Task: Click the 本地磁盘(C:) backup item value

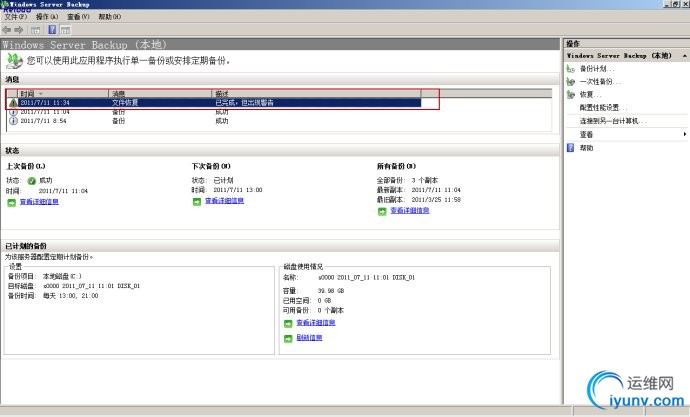Action: coord(62,276)
